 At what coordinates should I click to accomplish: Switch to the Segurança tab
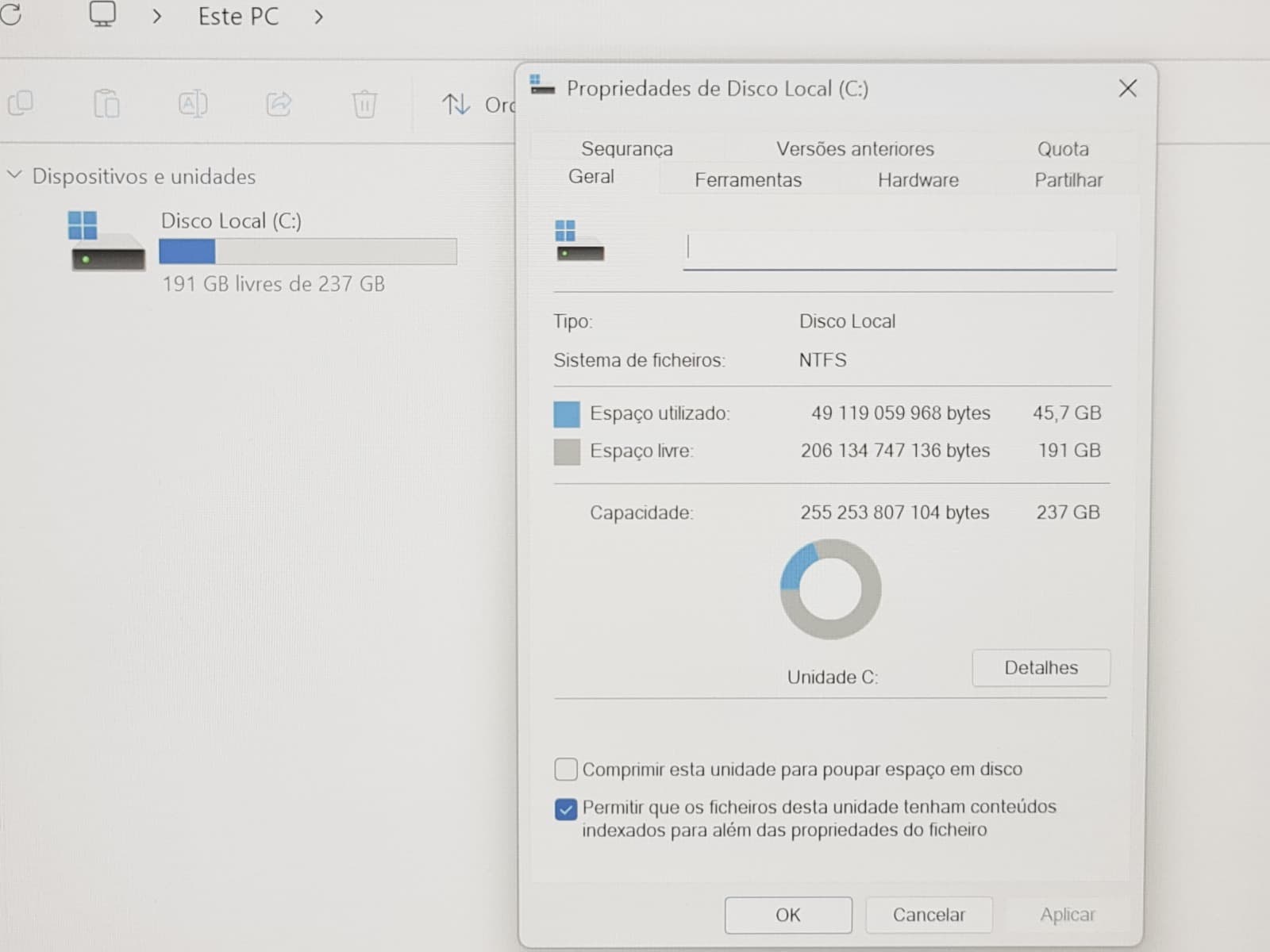(x=627, y=148)
